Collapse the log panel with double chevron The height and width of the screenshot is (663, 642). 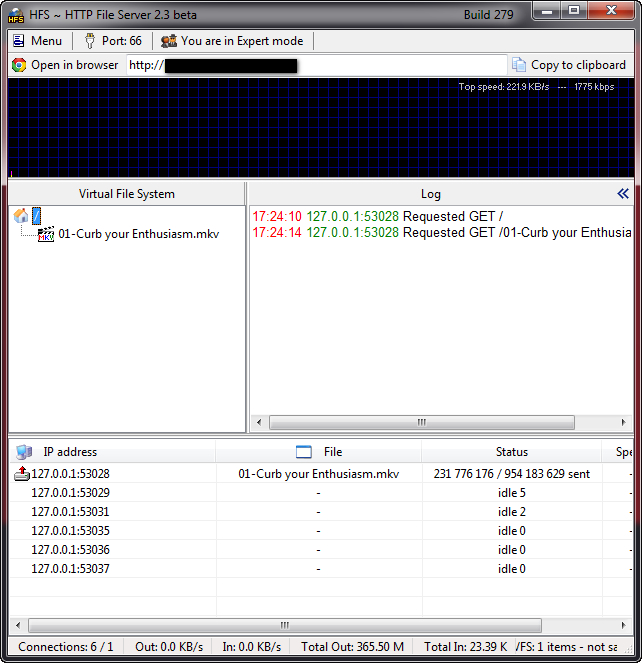point(623,194)
